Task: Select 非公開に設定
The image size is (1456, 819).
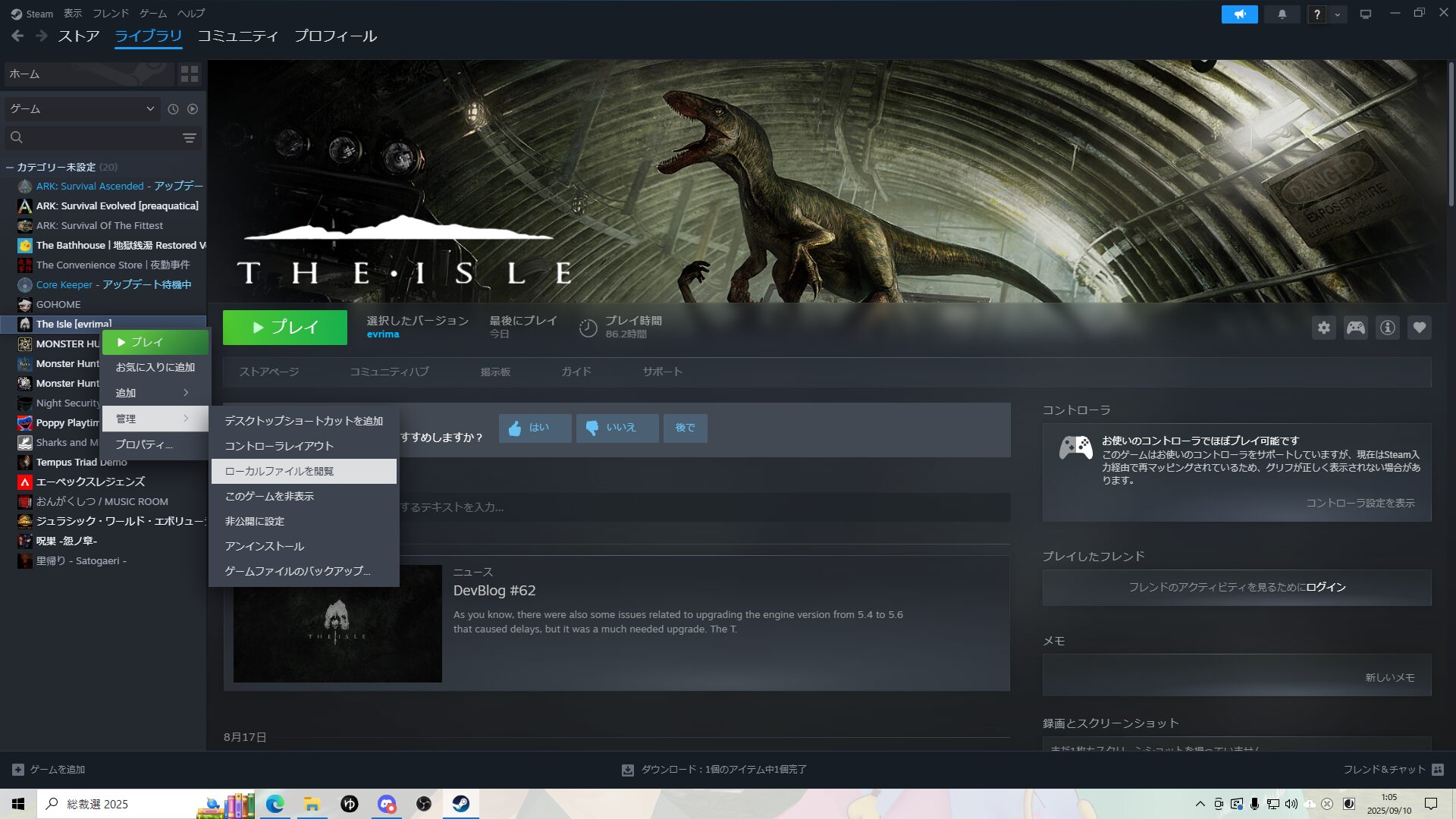Action: tap(304, 521)
